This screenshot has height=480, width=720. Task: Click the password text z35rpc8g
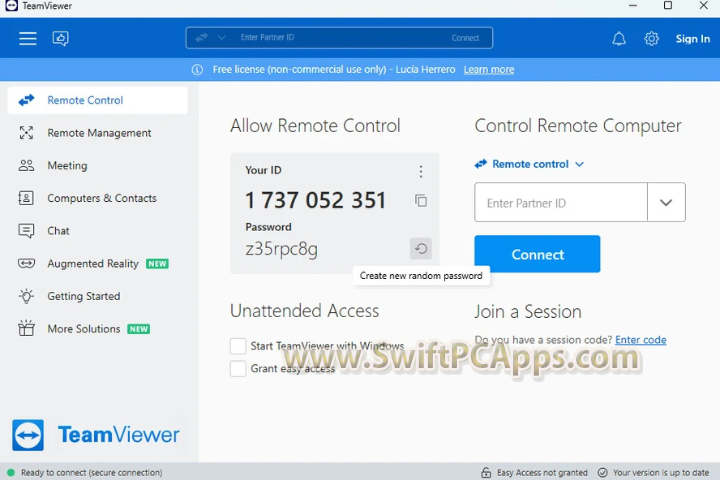[281, 249]
